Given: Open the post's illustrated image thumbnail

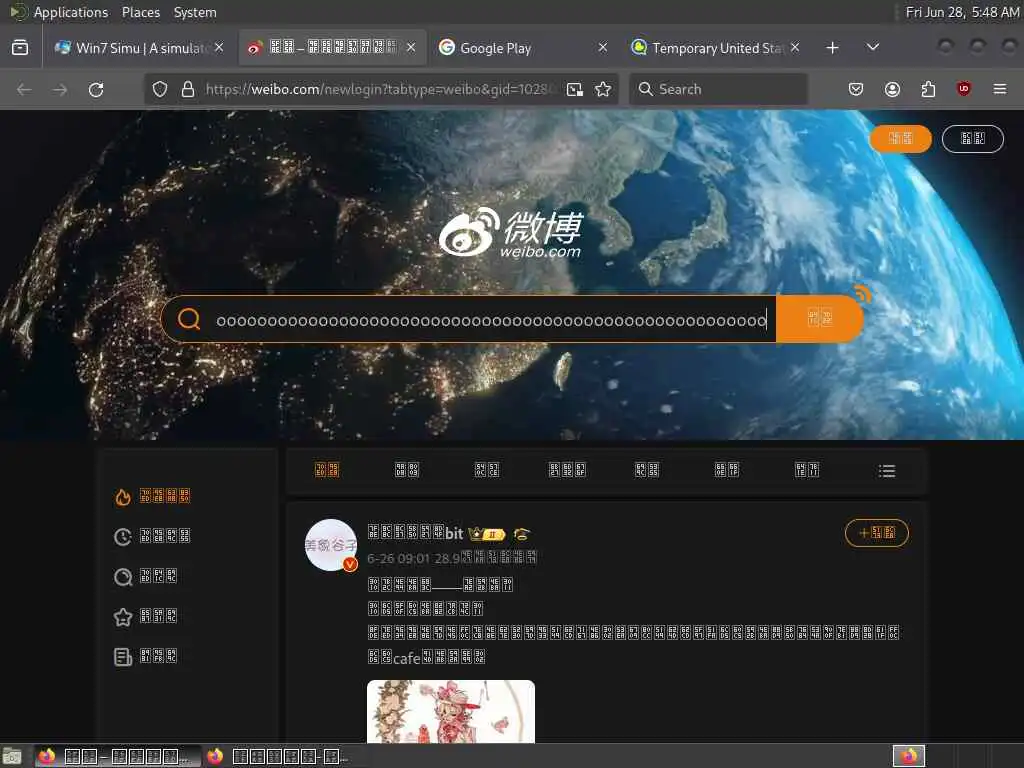Looking at the screenshot, I should pos(451,711).
